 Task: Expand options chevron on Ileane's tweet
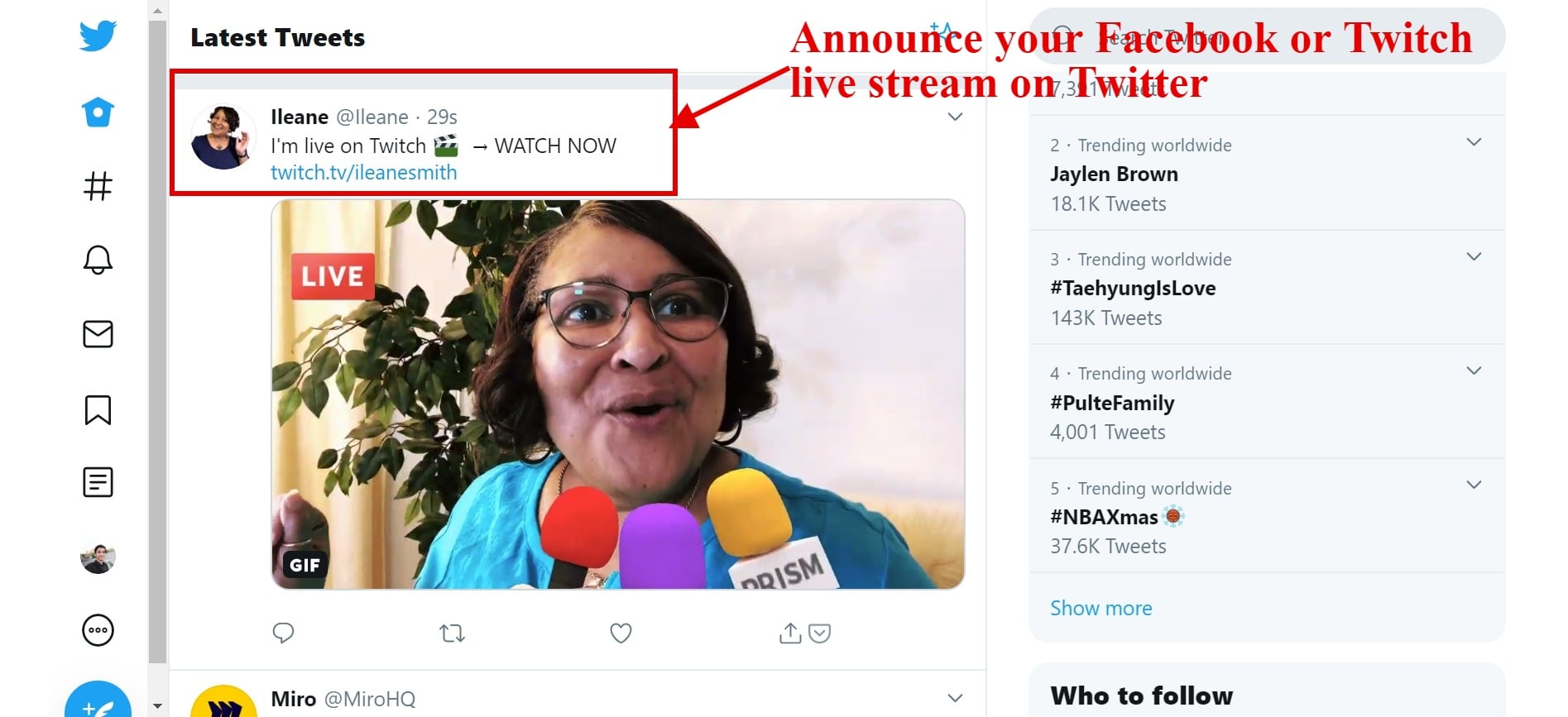tap(954, 117)
